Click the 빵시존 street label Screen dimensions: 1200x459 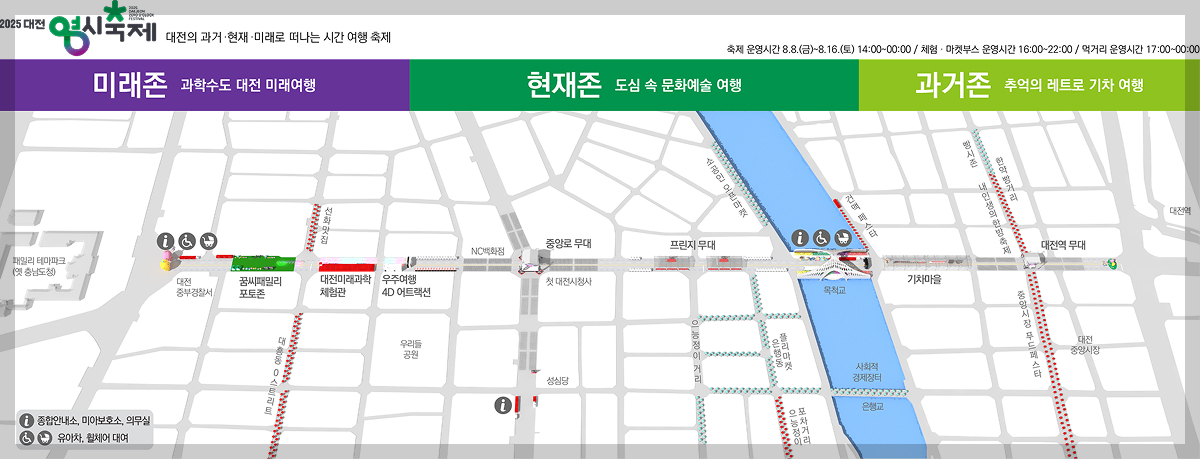click(x=968, y=154)
